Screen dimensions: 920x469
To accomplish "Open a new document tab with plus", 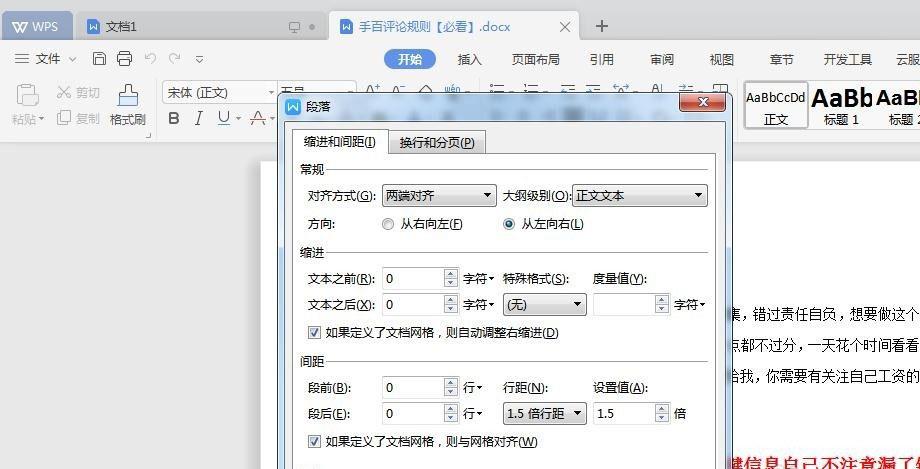I will [601, 26].
